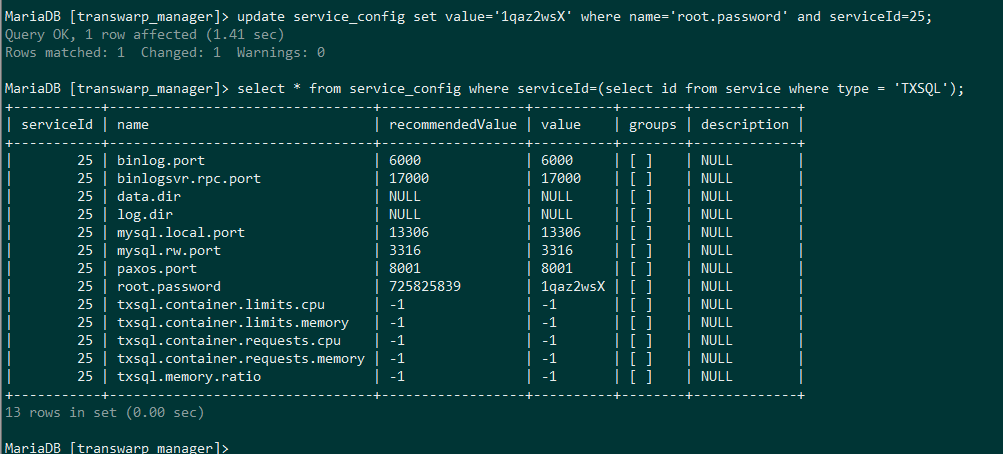Image resolution: width=1003 pixels, height=454 pixels.
Task: Click the 'groups' column header
Action: 653,125
